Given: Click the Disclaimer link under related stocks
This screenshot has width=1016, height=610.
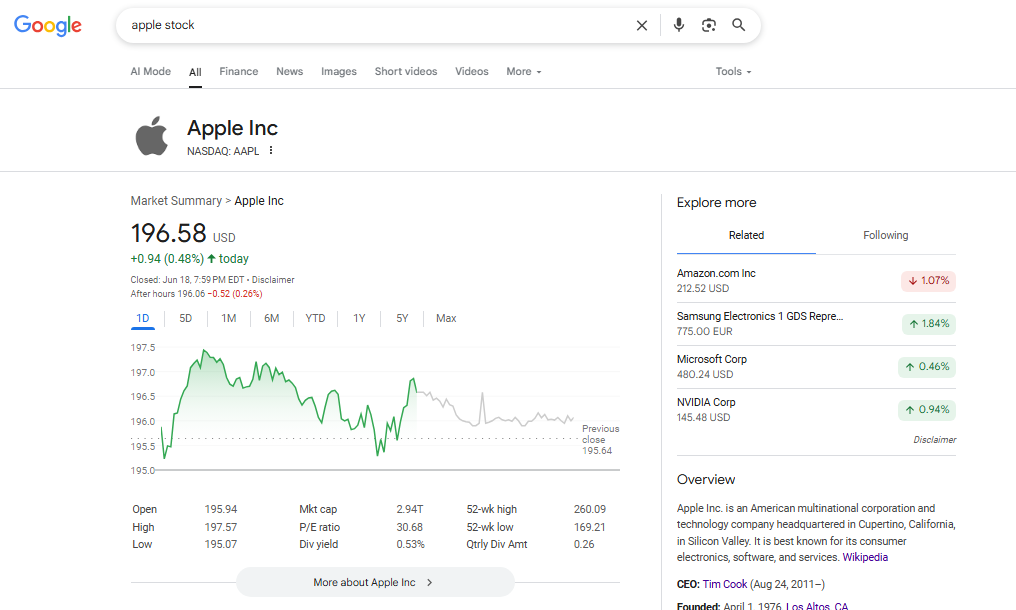Looking at the screenshot, I should click(934, 440).
